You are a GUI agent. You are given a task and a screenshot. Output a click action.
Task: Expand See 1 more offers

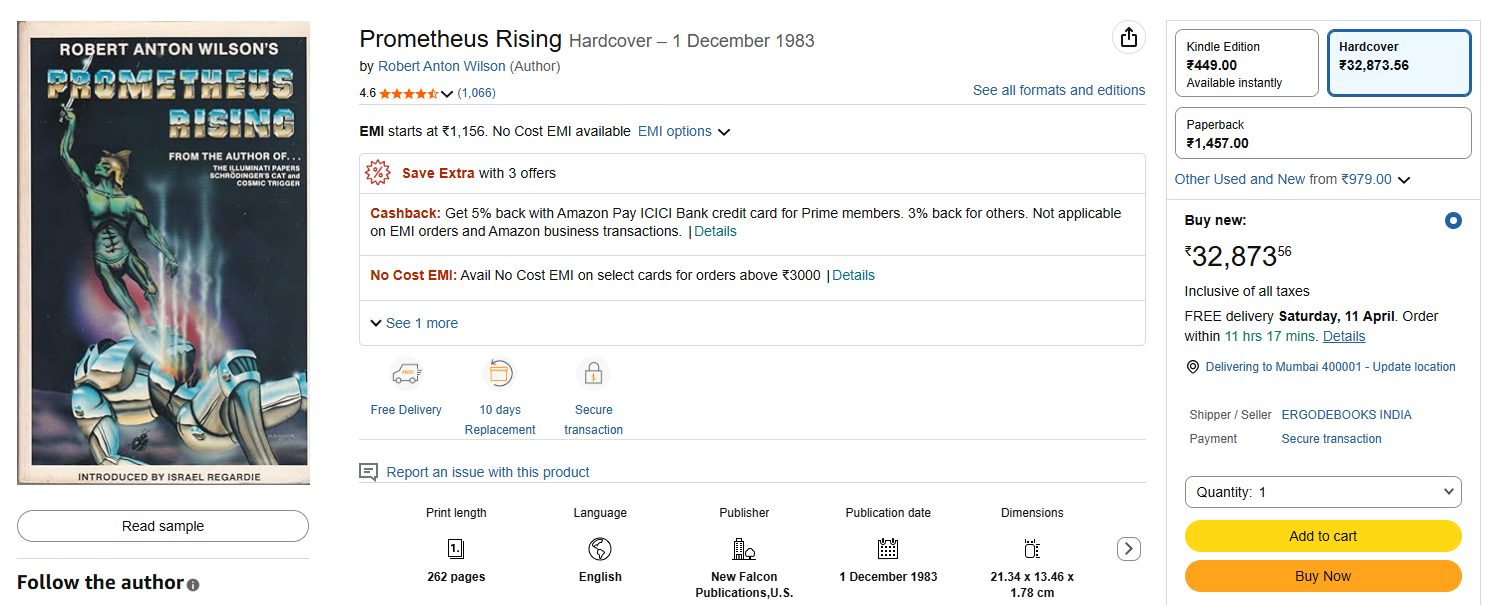pyautogui.click(x=414, y=323)
